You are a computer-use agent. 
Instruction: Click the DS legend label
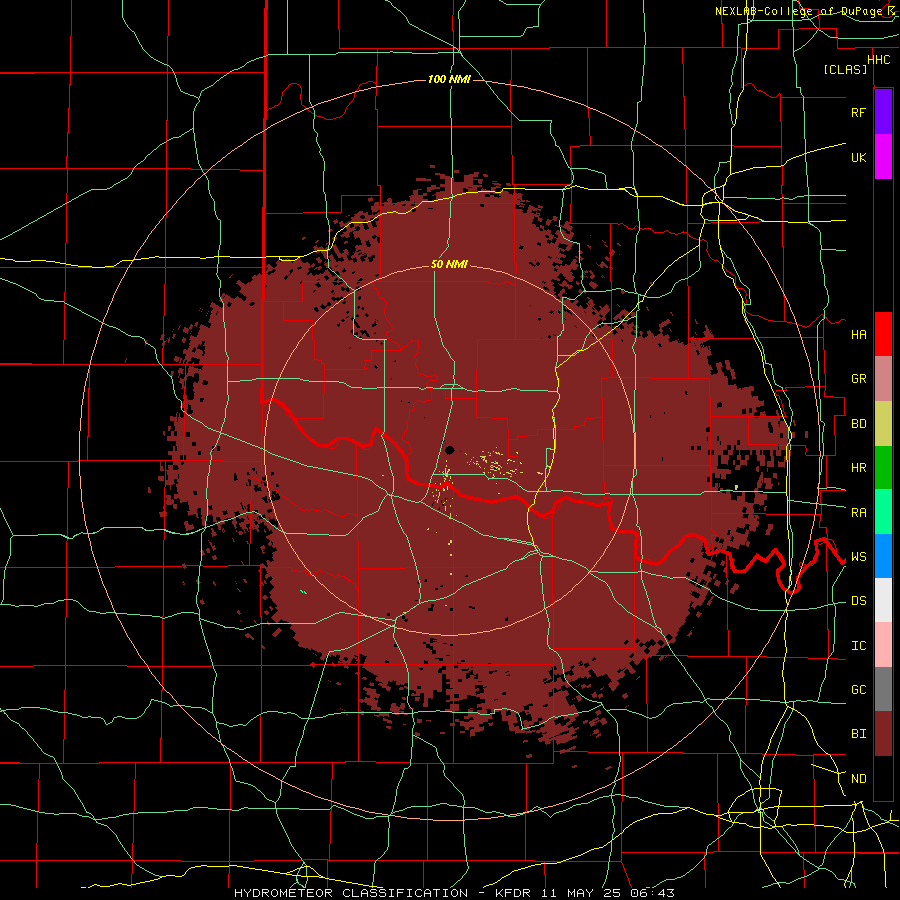tap(858, 601)
